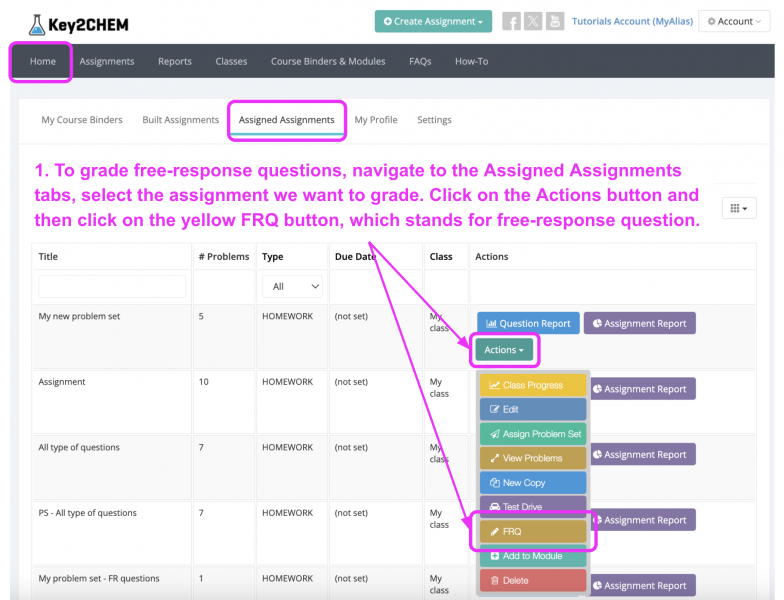Click the X (Twitter) icon in header
This screenshot has width=784, height=600.
pos(533,21)
